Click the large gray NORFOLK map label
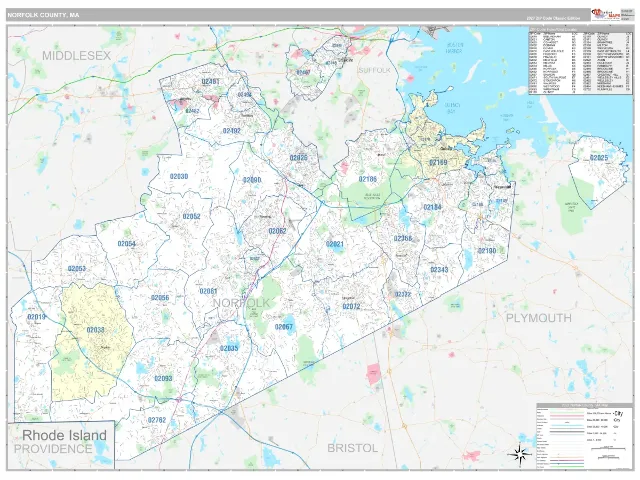640x480 pixels. [241, 302]
